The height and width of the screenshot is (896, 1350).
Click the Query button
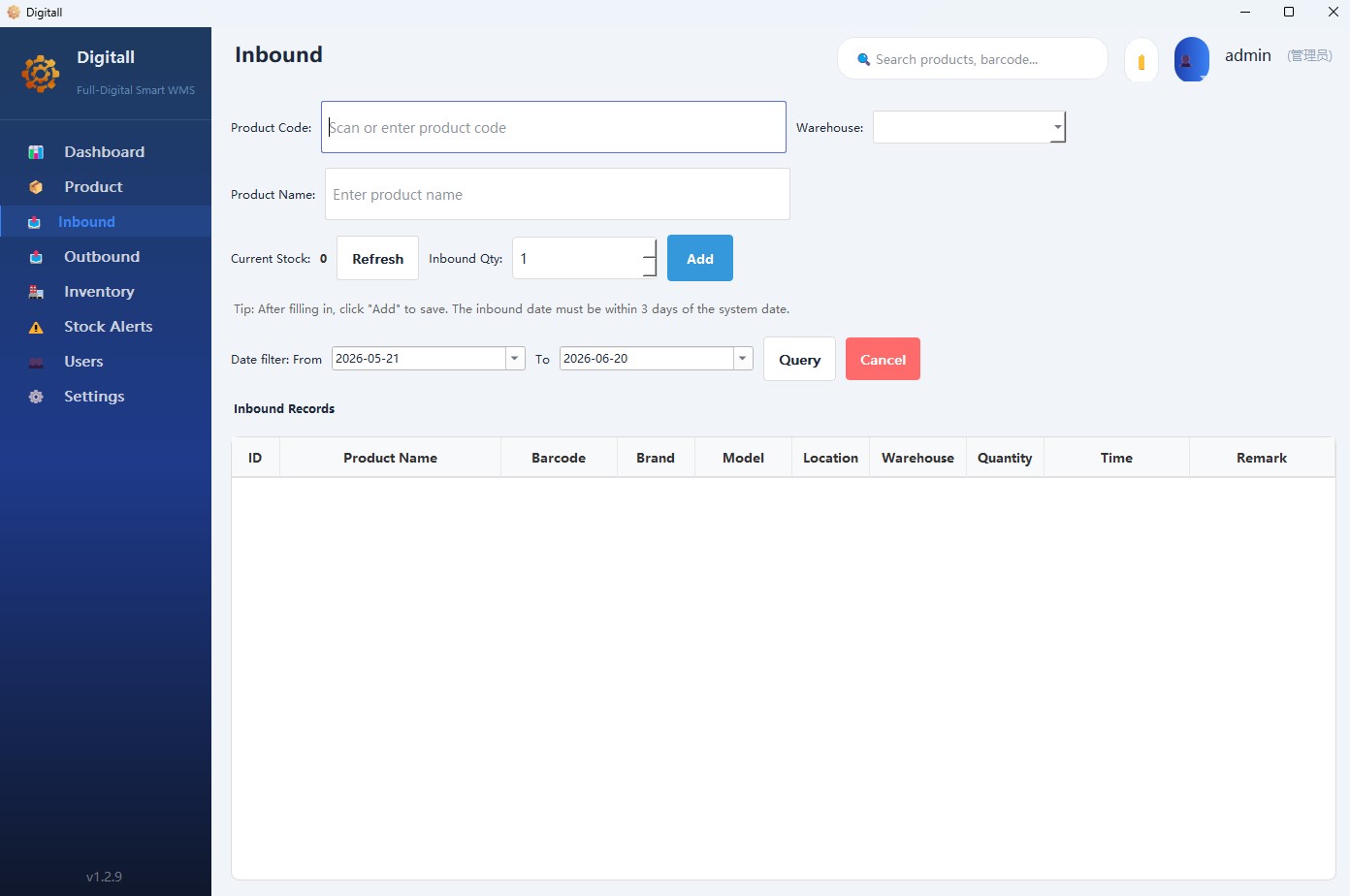799,360
